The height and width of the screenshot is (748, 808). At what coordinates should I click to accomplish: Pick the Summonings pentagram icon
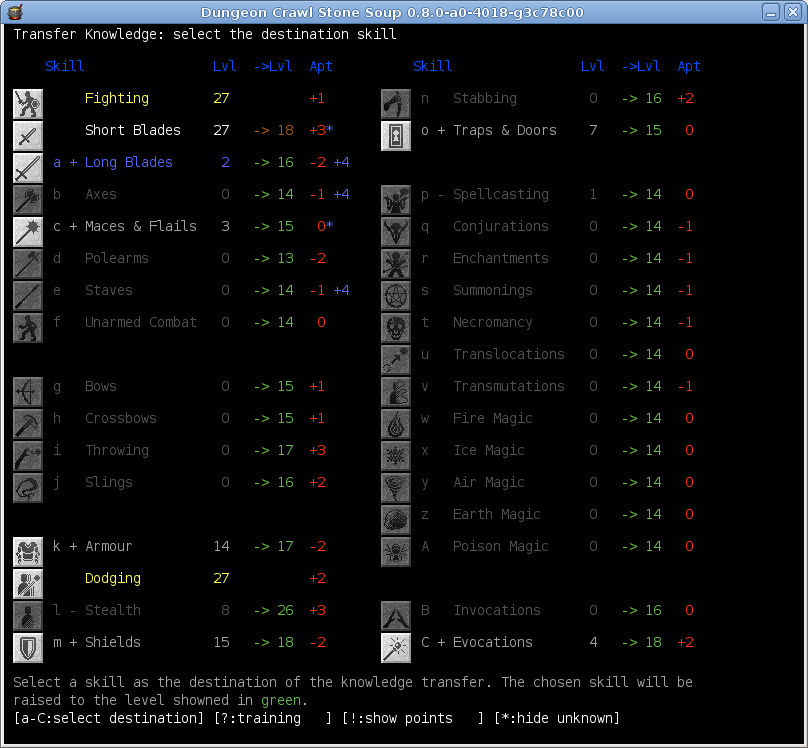[396, 295]
